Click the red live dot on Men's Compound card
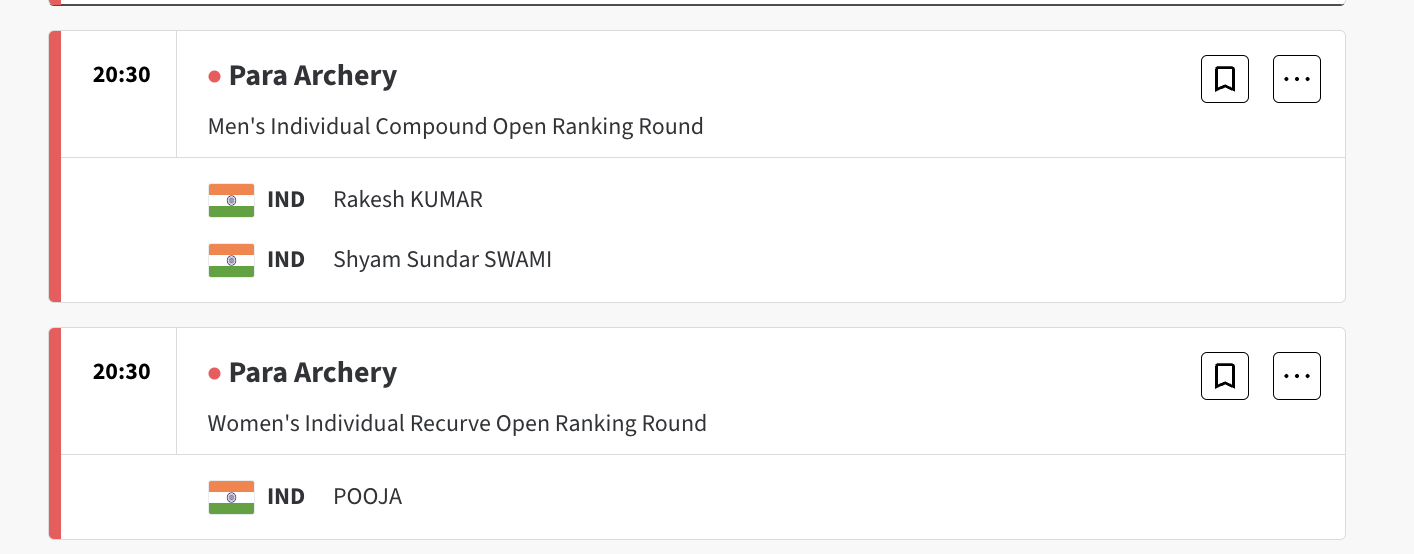The width and height of the screenshot is (1414, 554). click(x=214, y=77)
